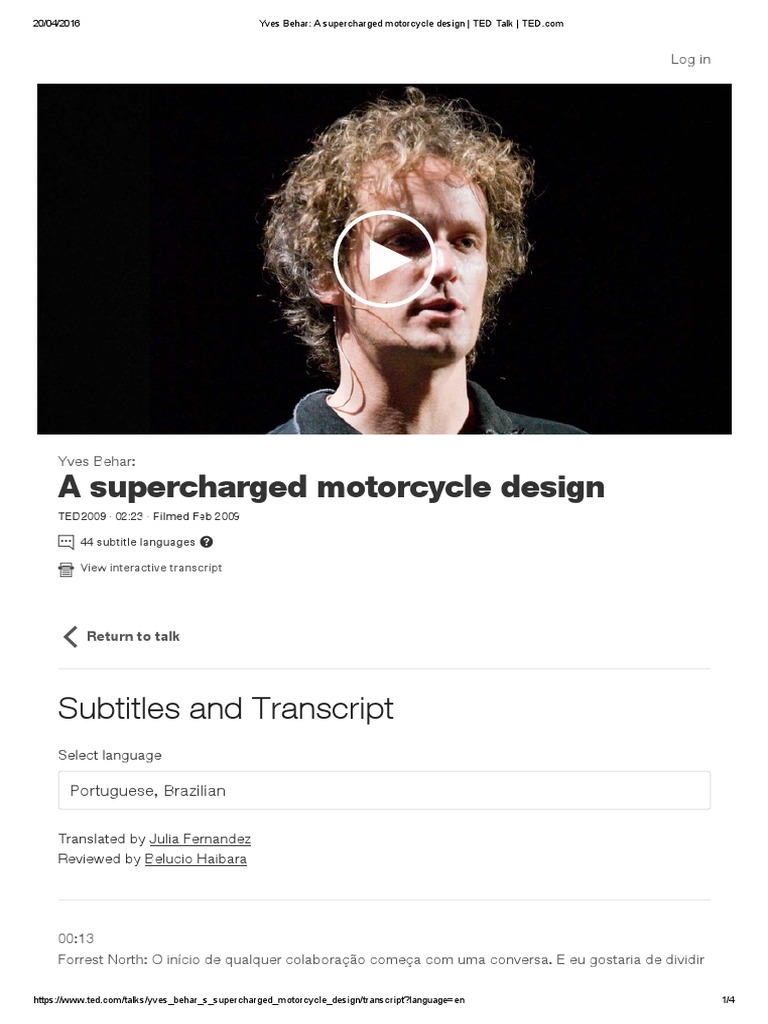Click the ted.com URL in the page footer

coord(249,1000)
